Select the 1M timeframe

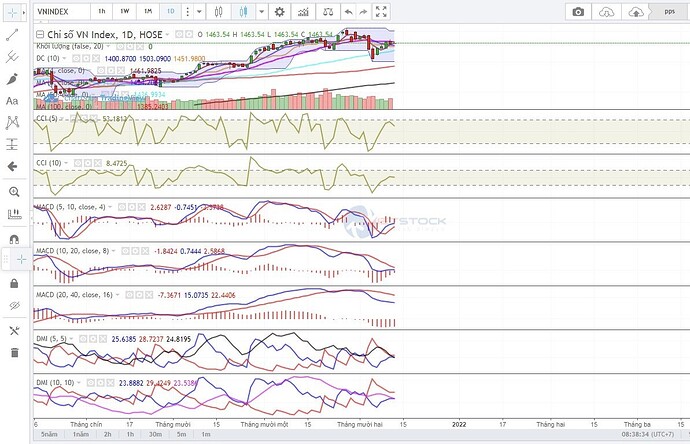[x=148, y=12]
